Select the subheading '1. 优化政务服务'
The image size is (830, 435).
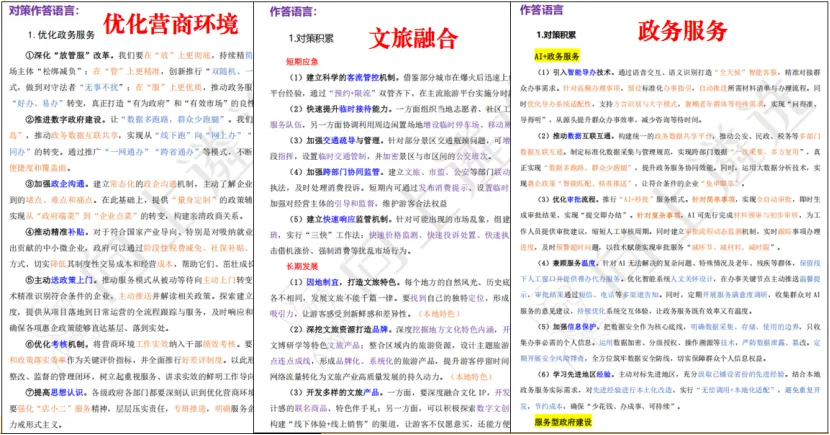coord(61,35)
